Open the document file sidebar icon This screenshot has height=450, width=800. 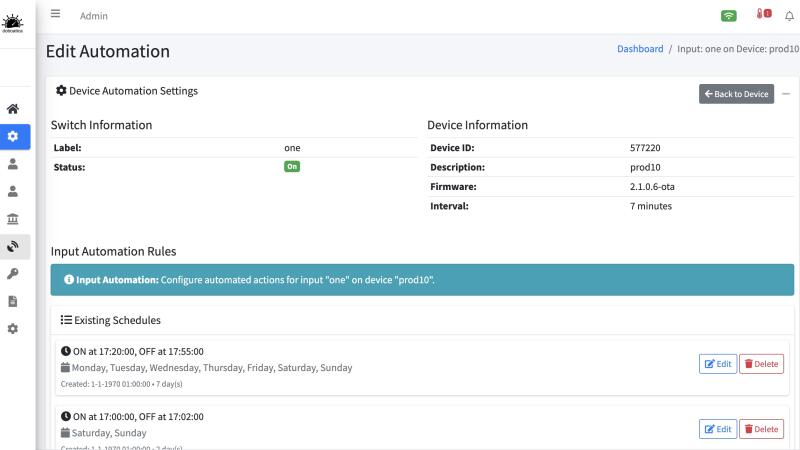pos(13,300)
